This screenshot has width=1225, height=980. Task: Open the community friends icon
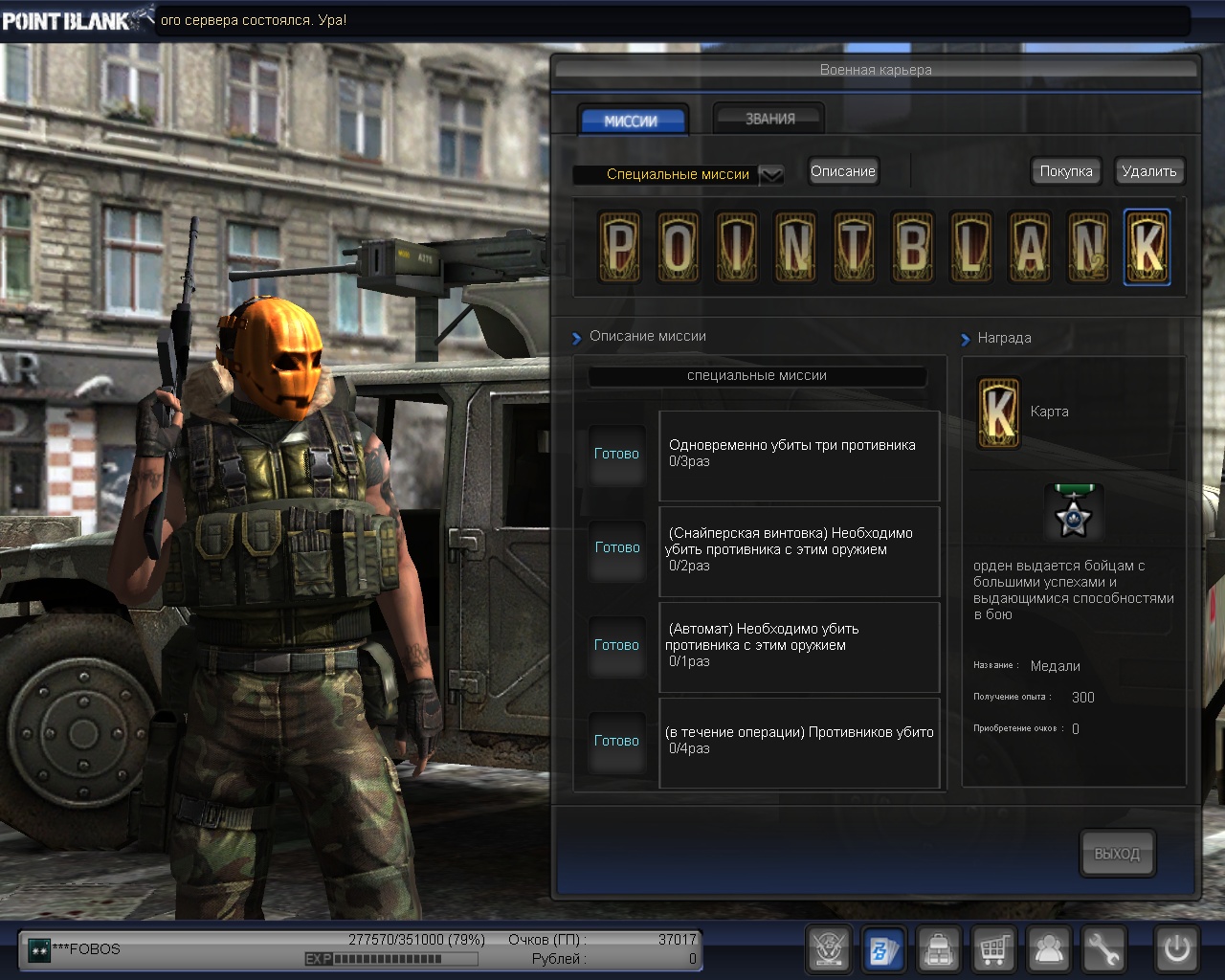point(1049,949)
